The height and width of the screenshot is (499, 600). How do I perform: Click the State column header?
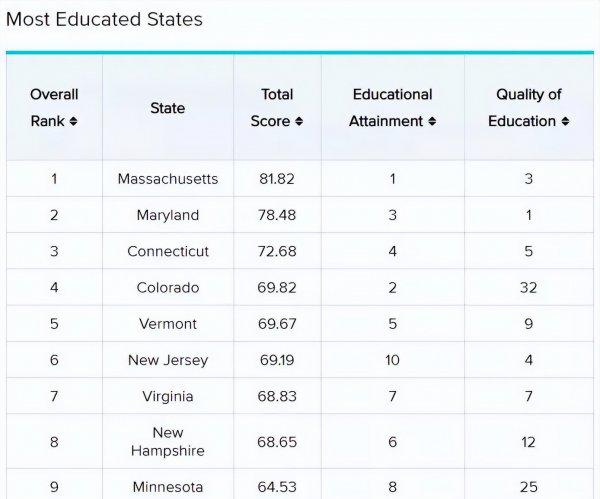tap(167, 108)
